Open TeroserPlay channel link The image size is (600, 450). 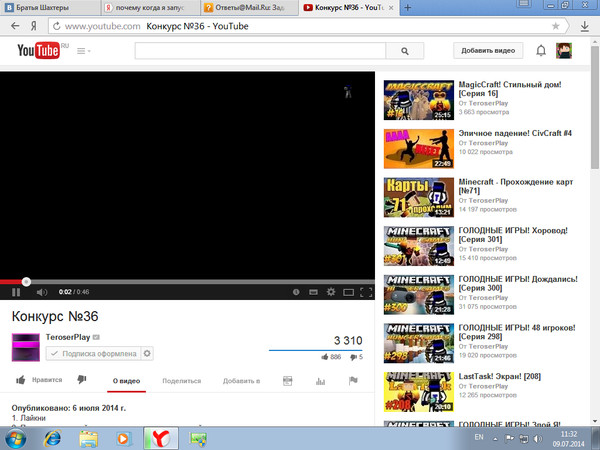[68, 337]
